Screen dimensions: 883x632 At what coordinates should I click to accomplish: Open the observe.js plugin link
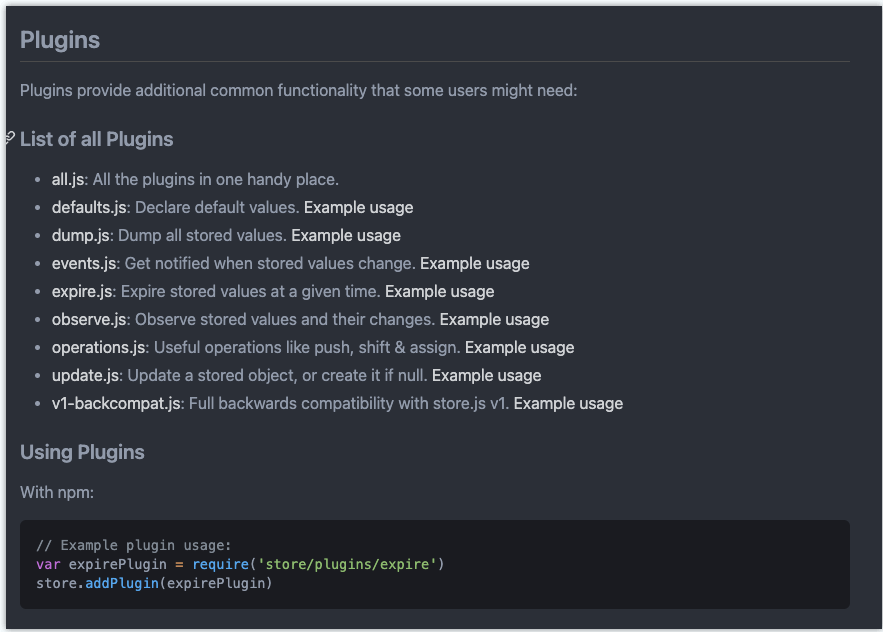point(90,320)
